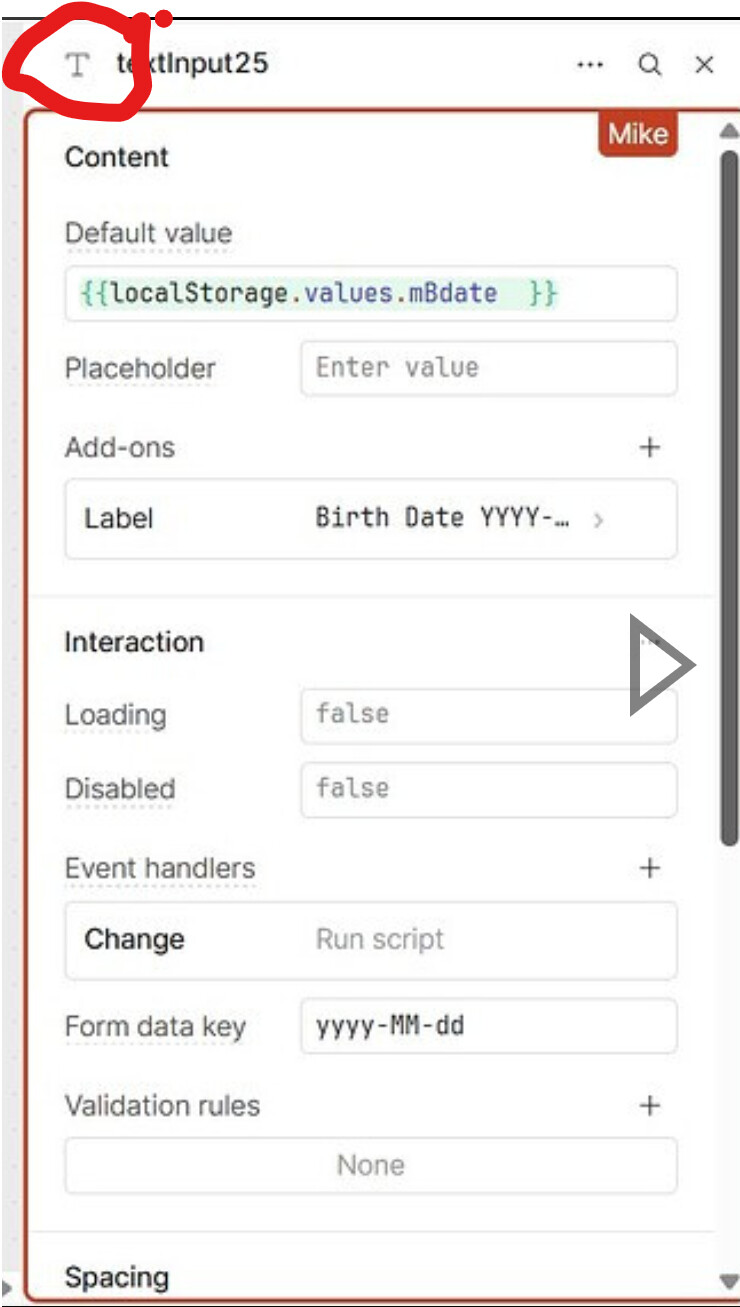
Task: Edit the Disabled false field
Action: [x=488, y=789]
